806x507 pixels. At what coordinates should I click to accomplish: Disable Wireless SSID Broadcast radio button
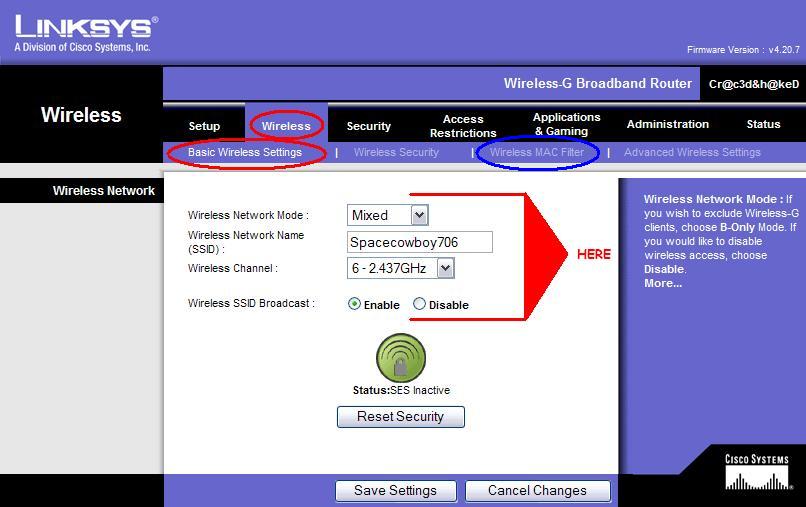click(x=419, y=304)
